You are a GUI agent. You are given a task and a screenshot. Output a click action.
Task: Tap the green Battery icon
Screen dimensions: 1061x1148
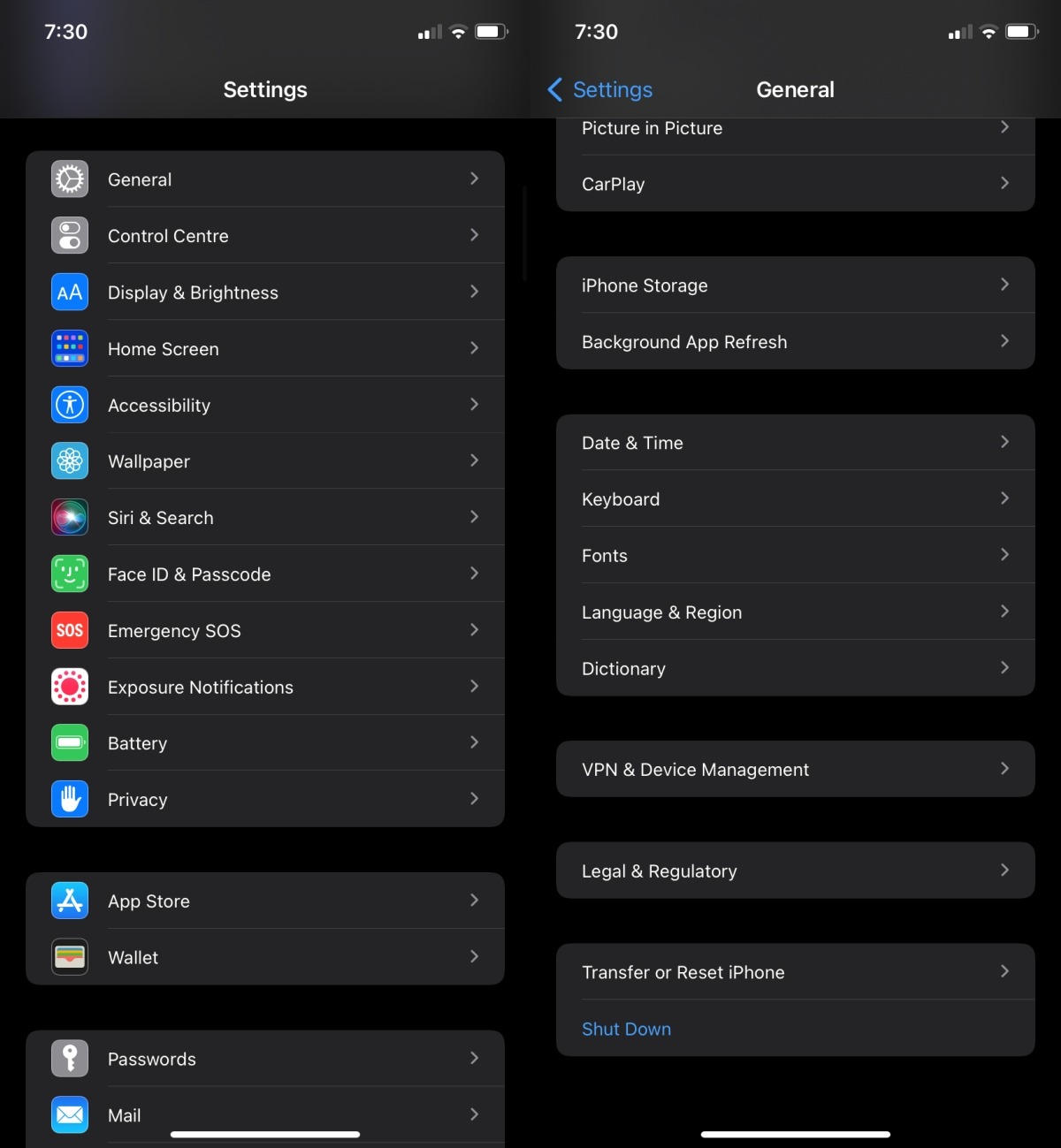(70, 743)
